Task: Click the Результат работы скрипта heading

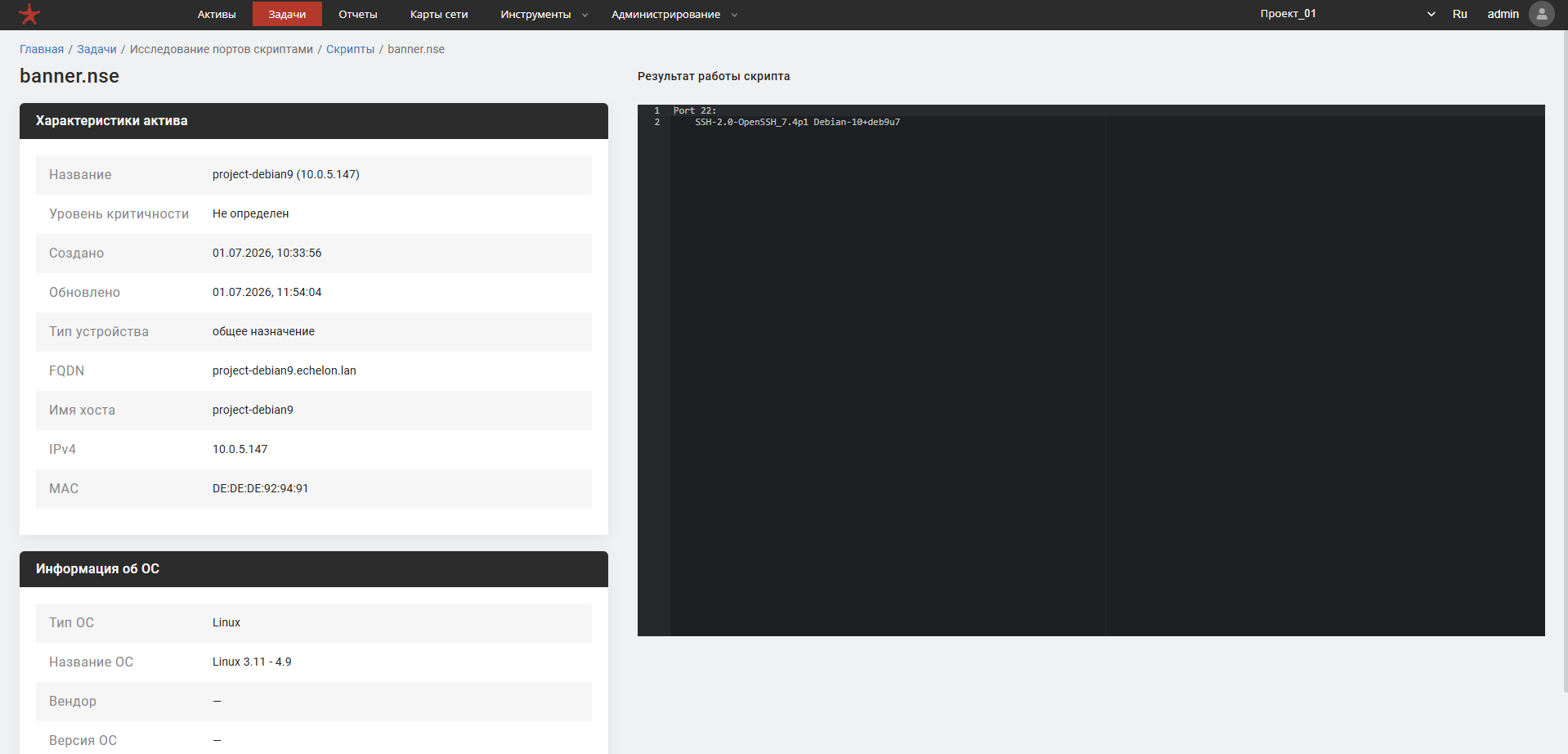Action: pos(714,76)
